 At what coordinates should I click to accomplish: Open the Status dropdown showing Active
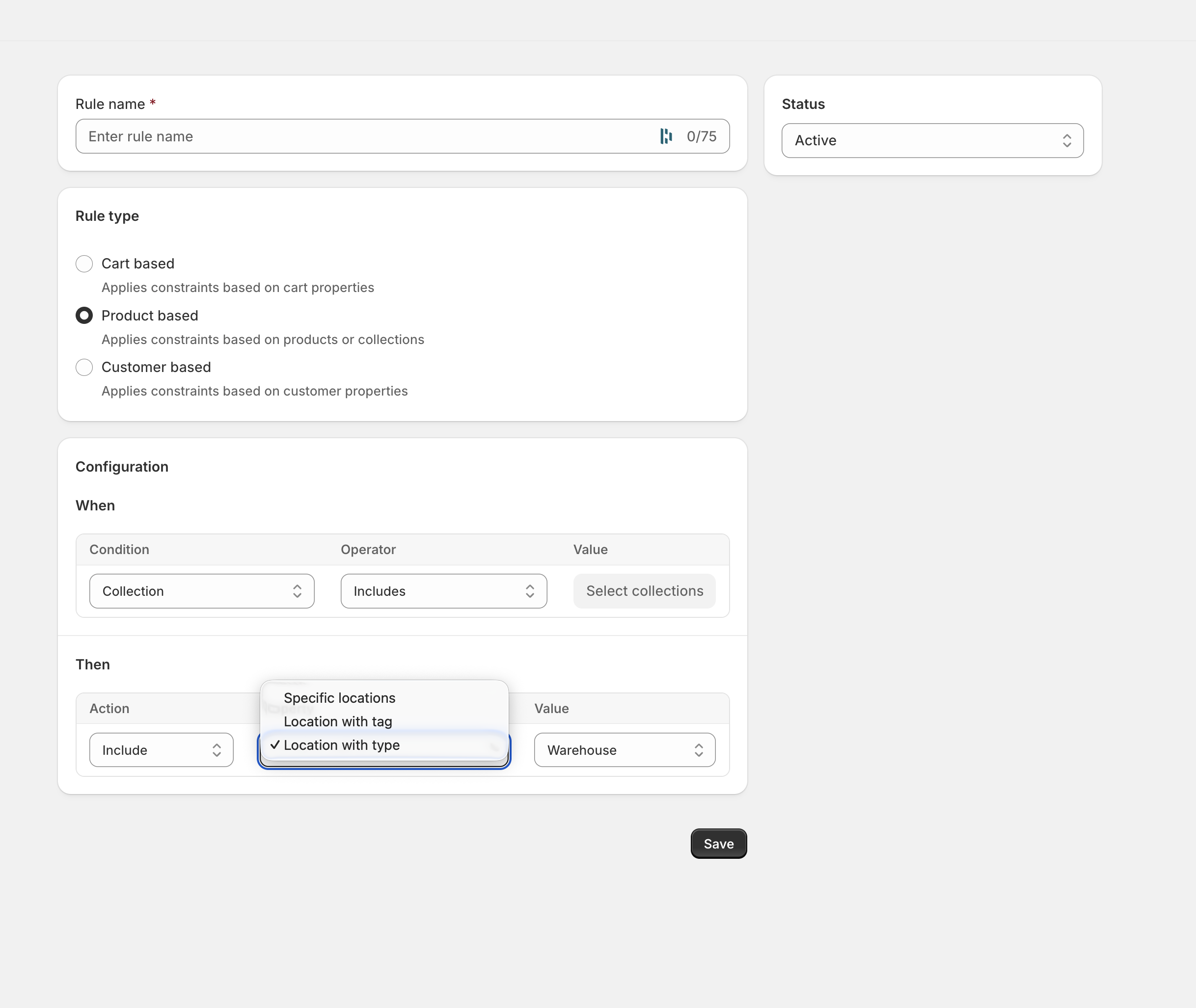(x=931, y=140)
